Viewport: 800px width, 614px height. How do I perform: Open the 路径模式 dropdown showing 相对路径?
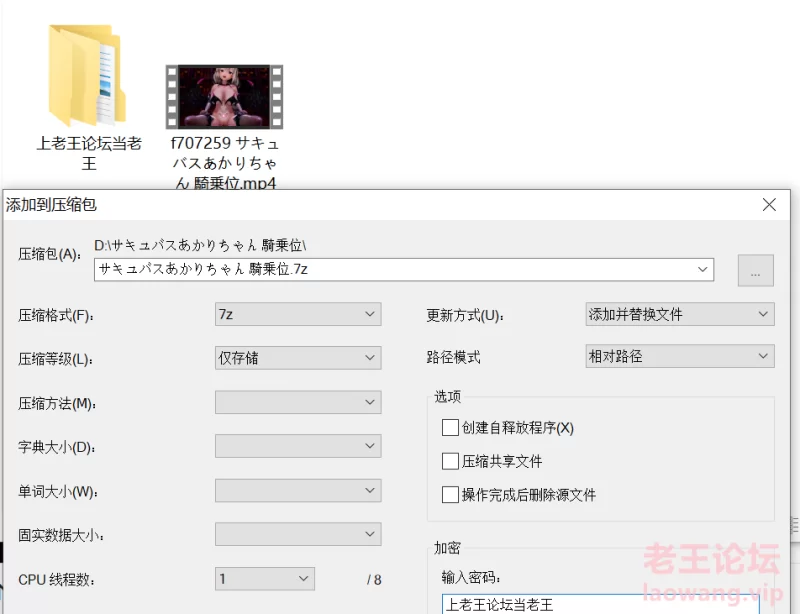[x=680, y=356]
